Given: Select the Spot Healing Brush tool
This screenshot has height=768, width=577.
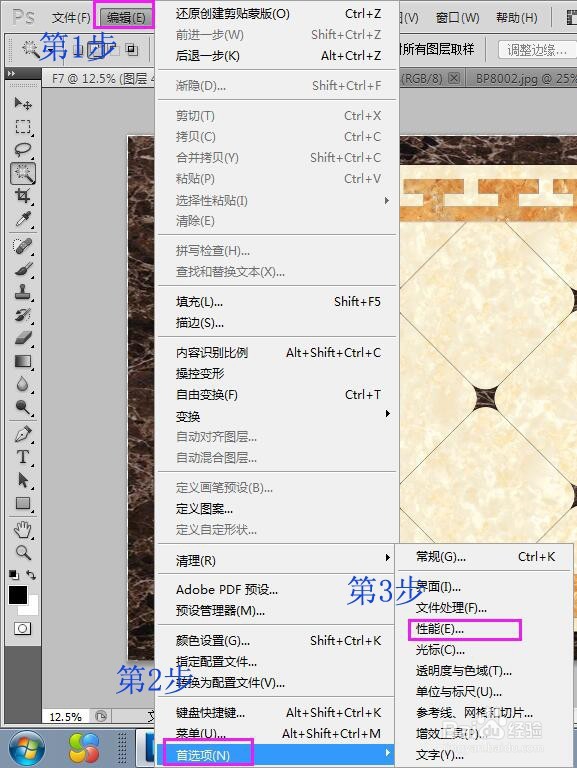Looking at the screenshot, I should point(23,246).
